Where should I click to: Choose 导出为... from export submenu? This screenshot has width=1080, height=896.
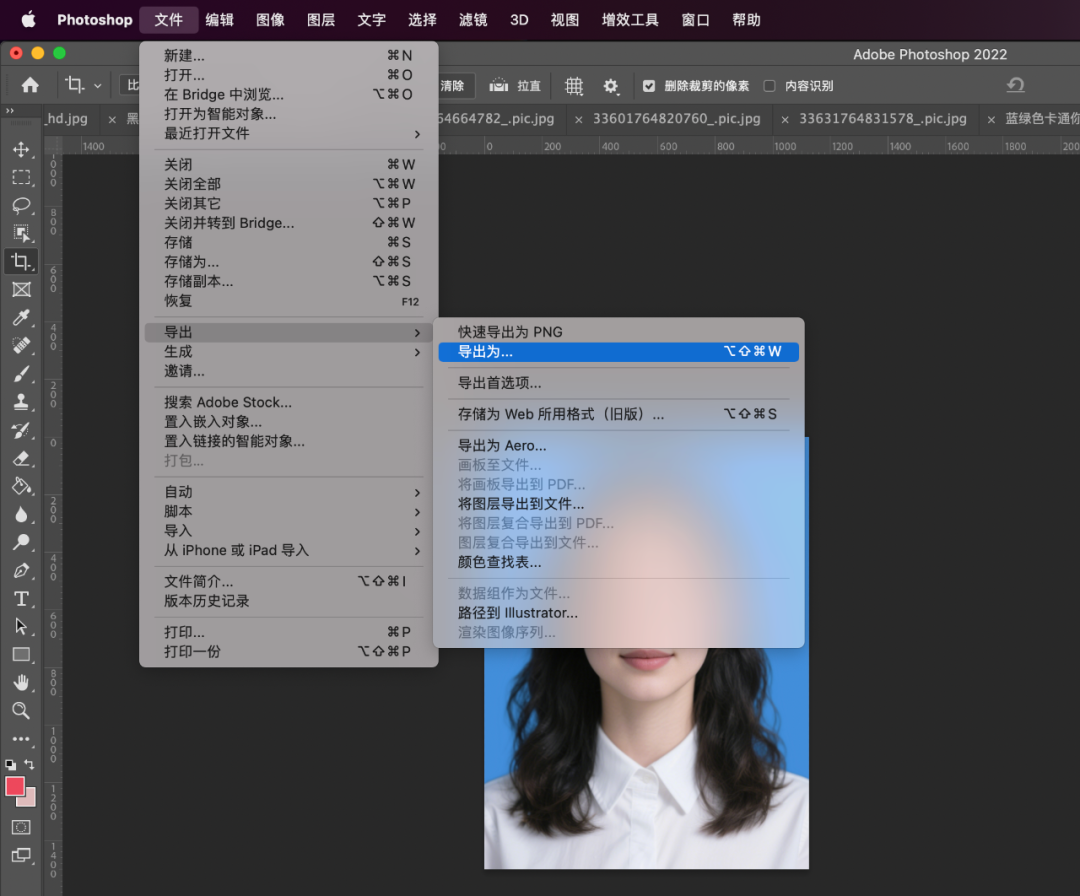coord(618,352)
